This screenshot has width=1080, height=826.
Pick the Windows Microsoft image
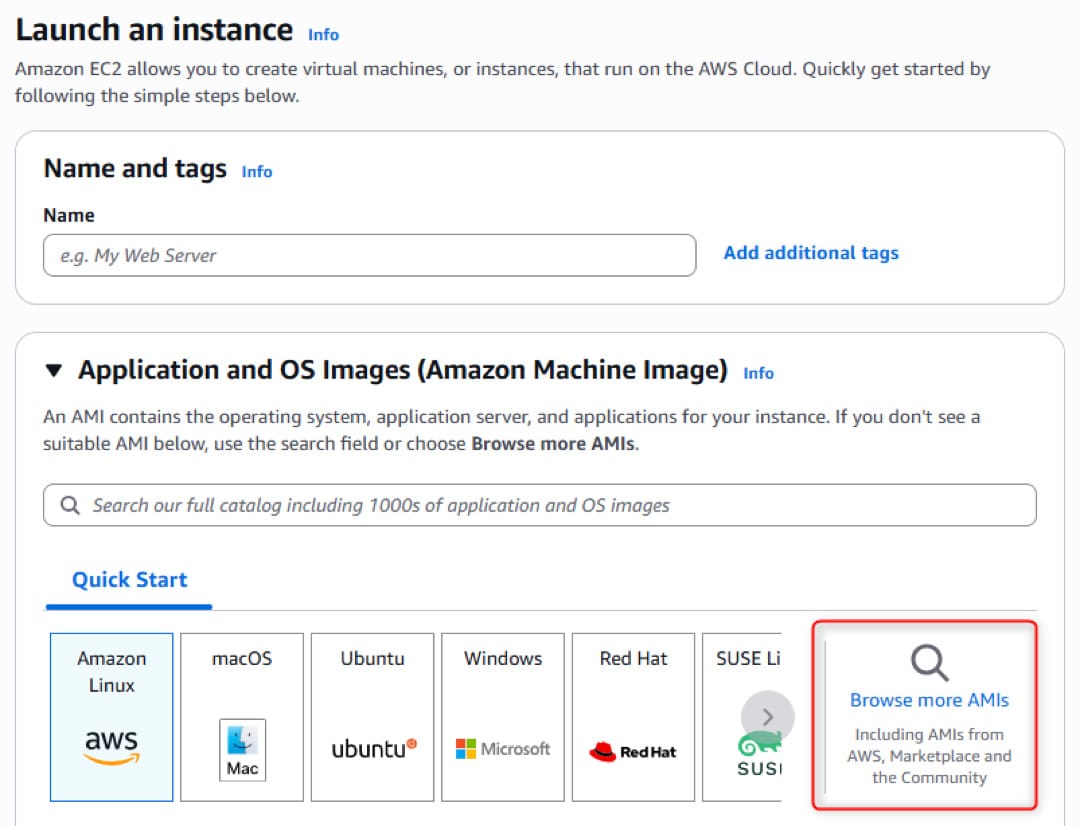coord(502,717)
